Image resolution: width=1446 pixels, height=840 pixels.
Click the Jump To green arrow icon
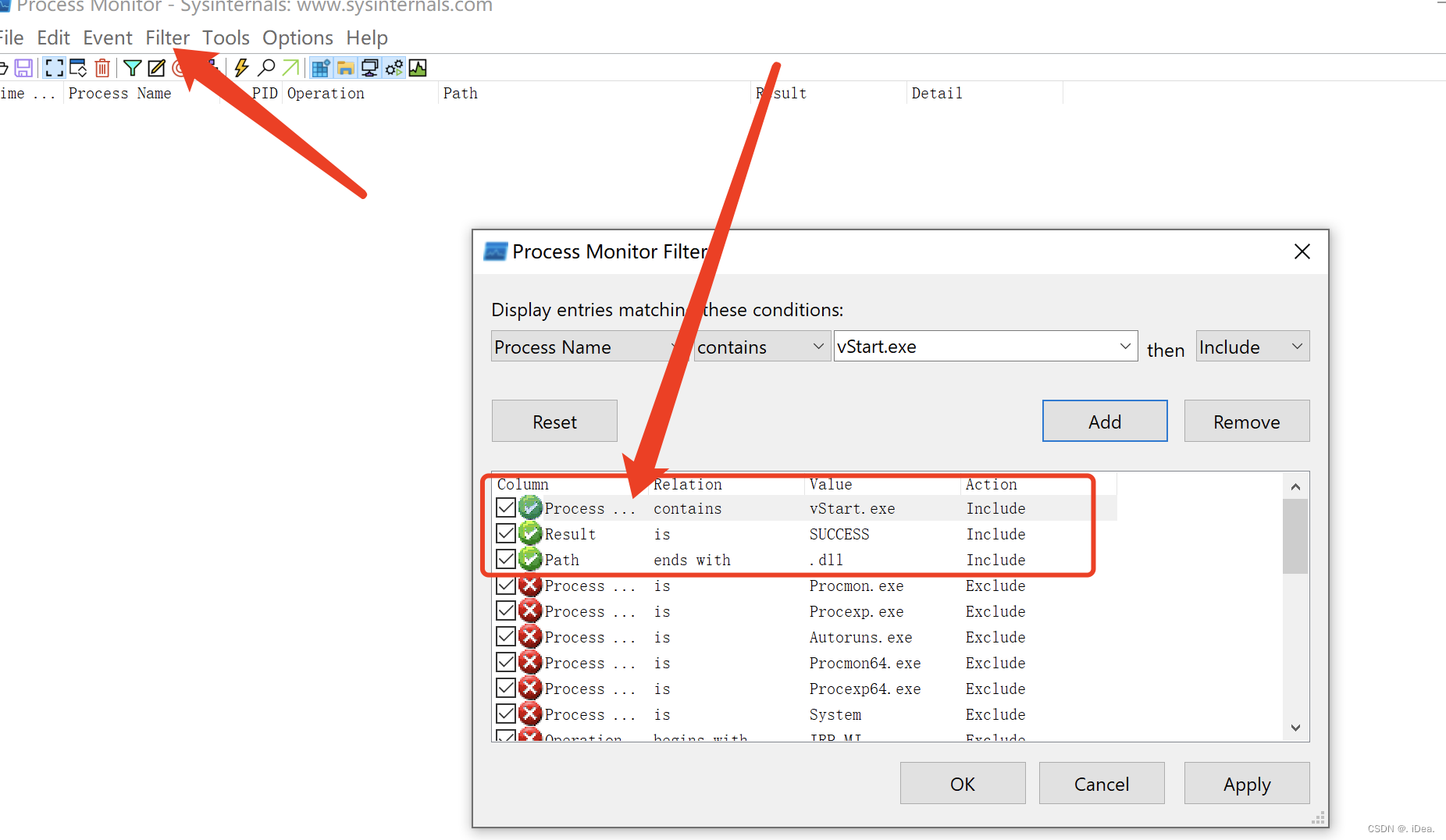point(290,68)
